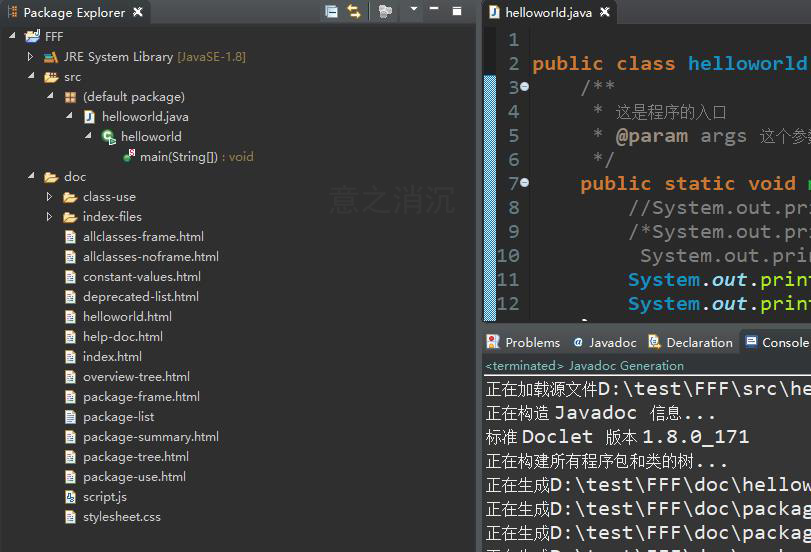Click terminated Javadoc Generation console label
811x552 pixels.
click(x=584, y=366)
